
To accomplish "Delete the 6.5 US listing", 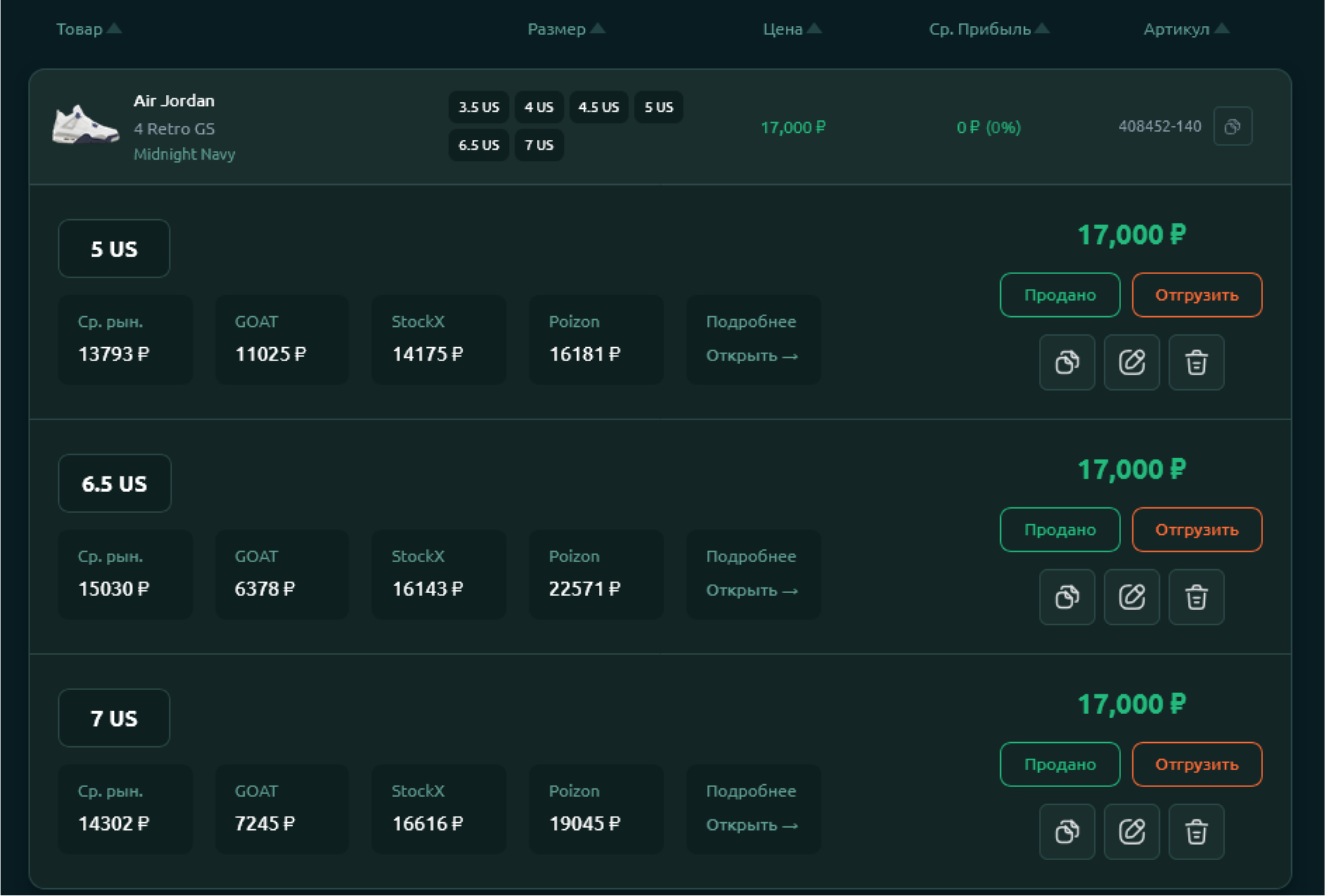I will coord(1196,597).
